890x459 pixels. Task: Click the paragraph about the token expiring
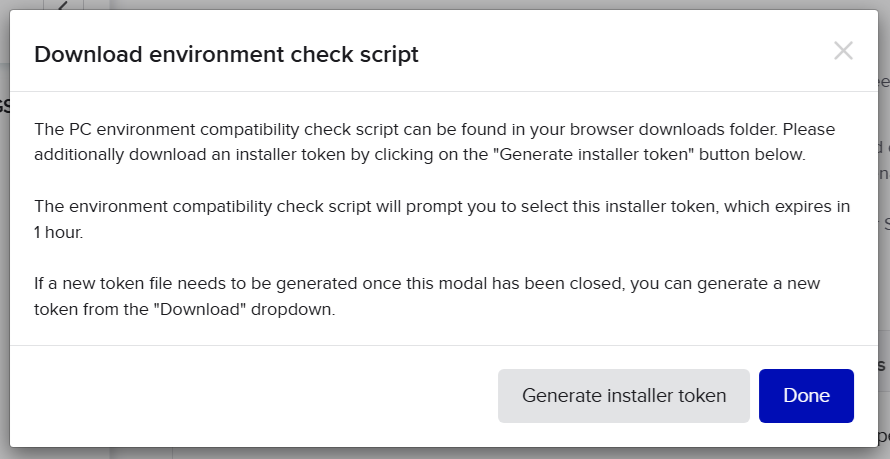click(x=442, y=219)
